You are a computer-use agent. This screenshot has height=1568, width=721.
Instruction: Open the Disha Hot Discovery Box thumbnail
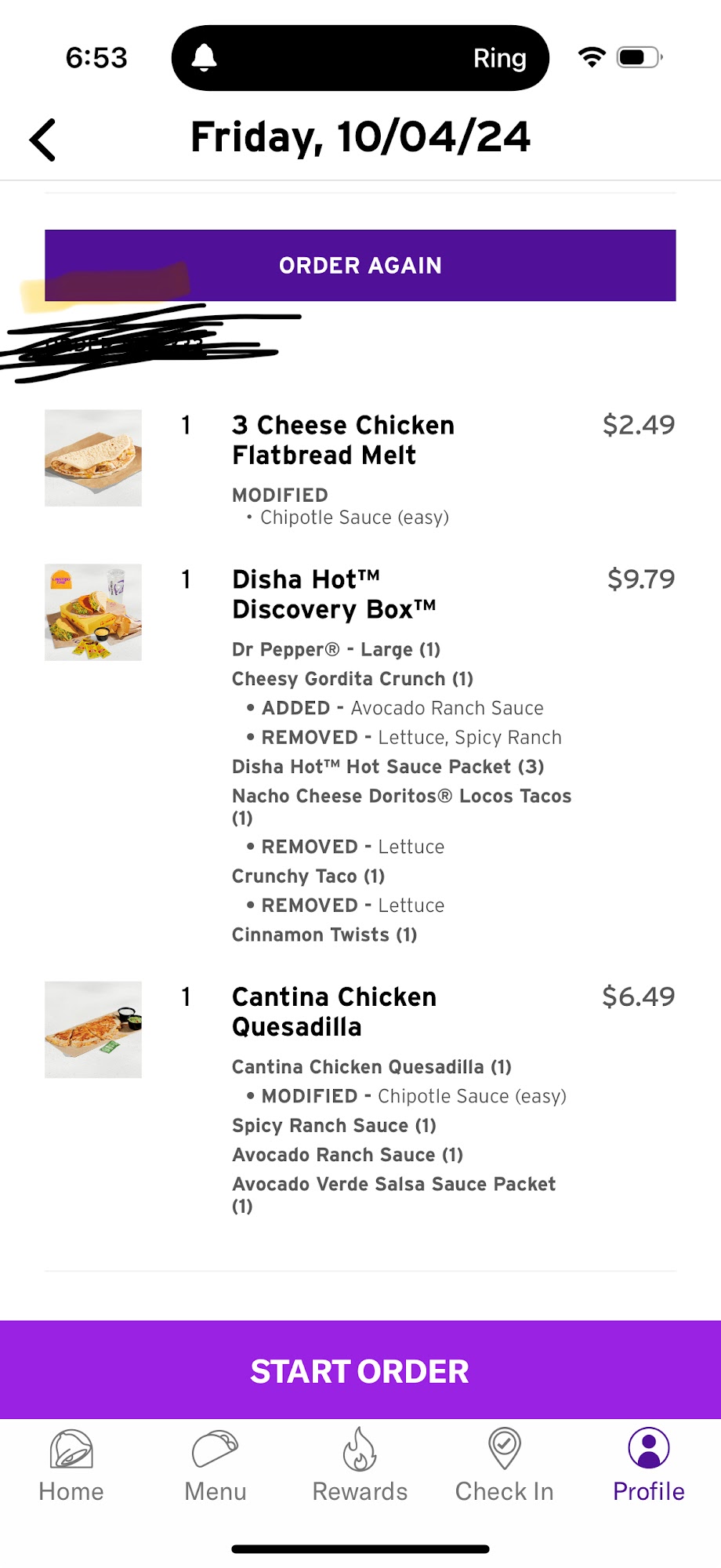click(93, 612)
